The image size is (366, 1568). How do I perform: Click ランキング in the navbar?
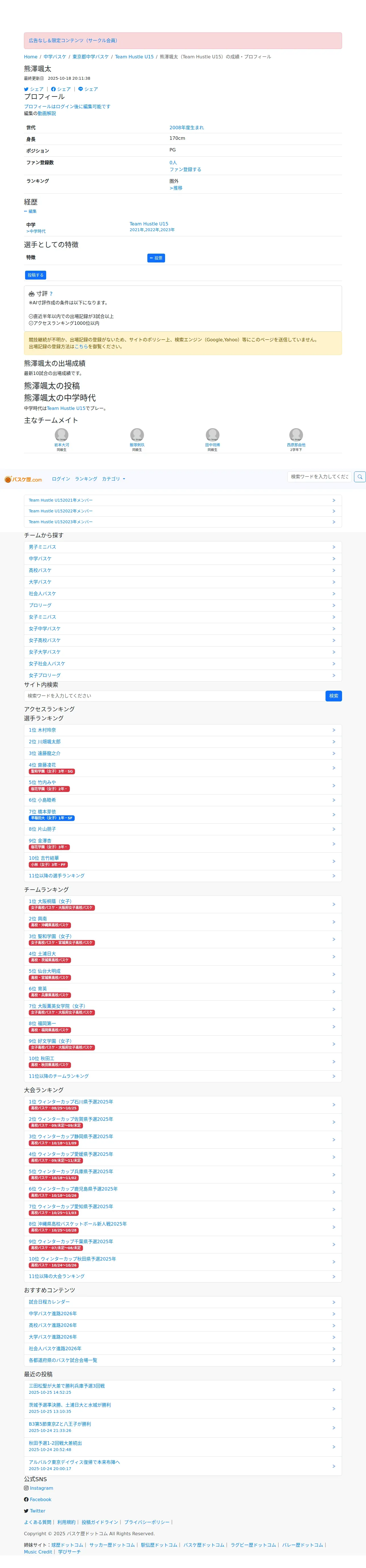click(86, 479)
